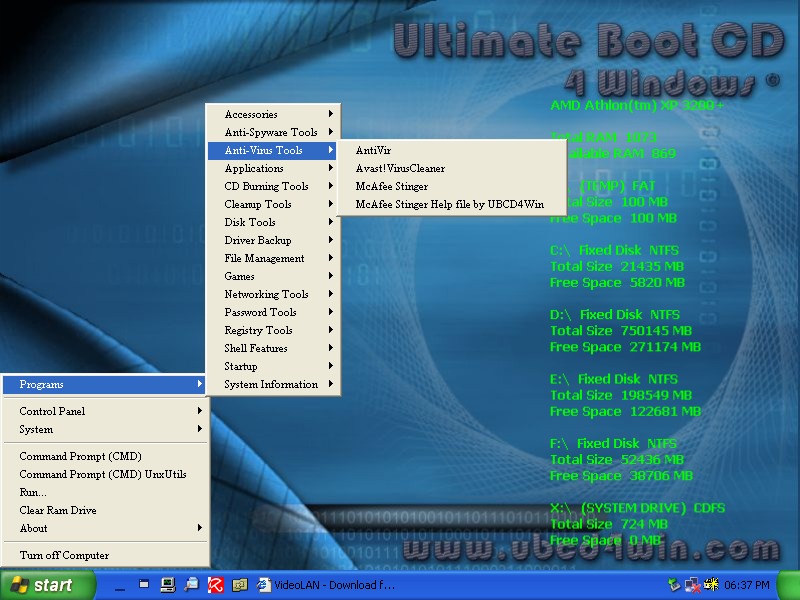
Task: Click the small window icon in quick launch
Action: click(144, 585)
